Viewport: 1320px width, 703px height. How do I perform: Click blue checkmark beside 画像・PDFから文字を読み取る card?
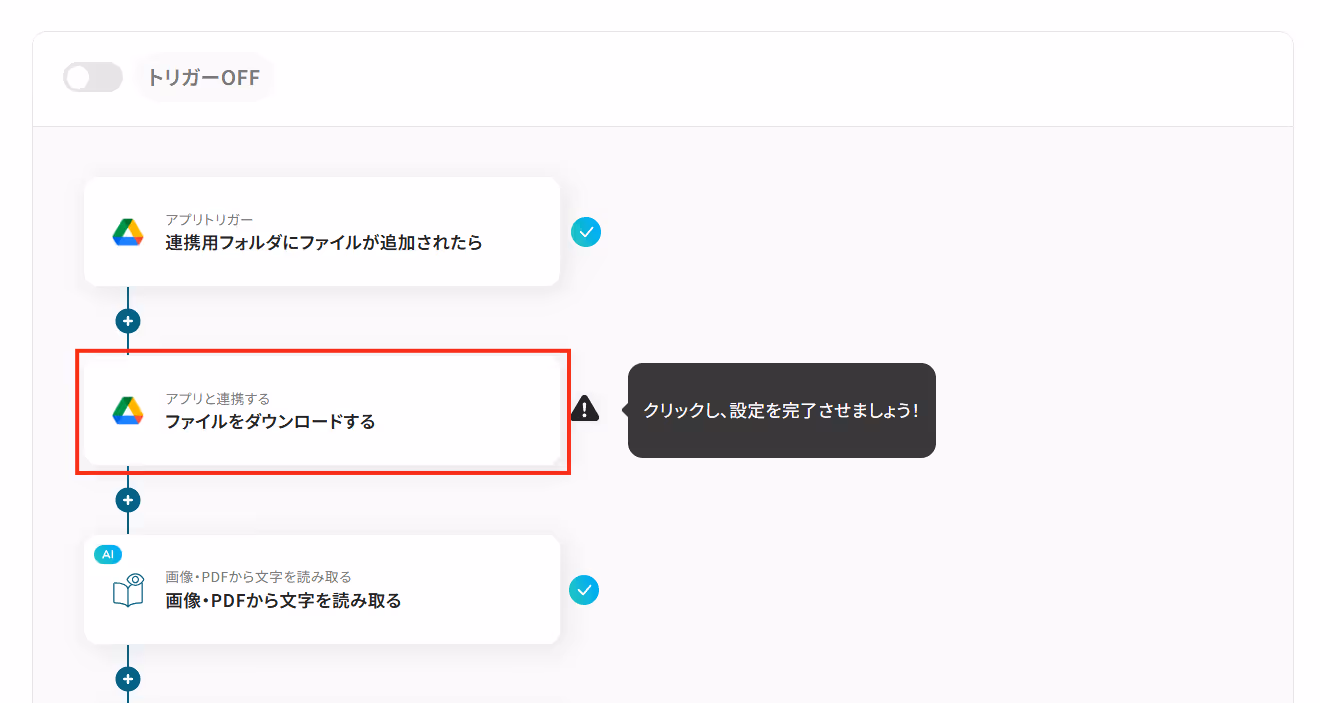click(585, 590)
